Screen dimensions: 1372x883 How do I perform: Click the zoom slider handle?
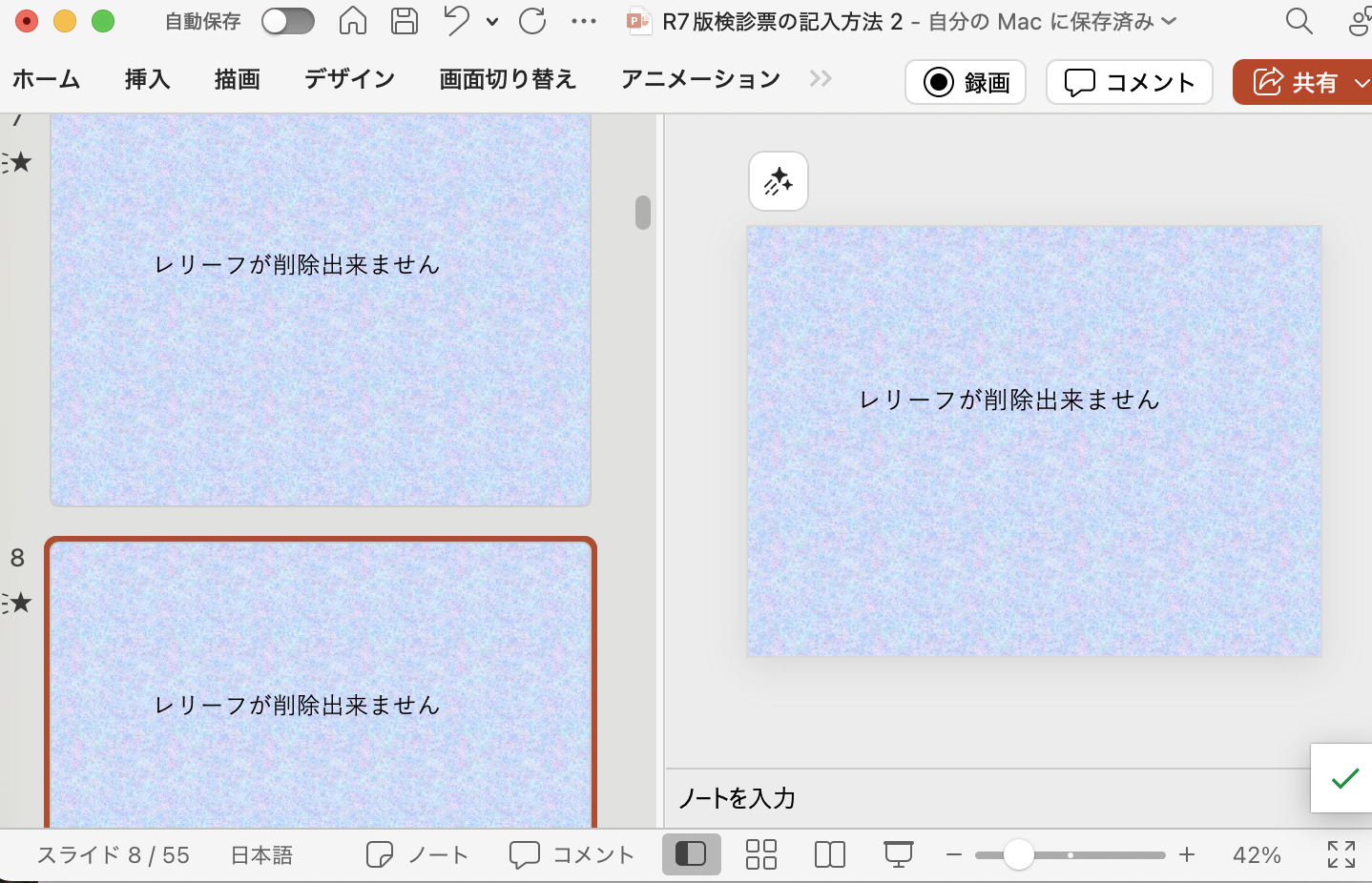click(1019, 855)
